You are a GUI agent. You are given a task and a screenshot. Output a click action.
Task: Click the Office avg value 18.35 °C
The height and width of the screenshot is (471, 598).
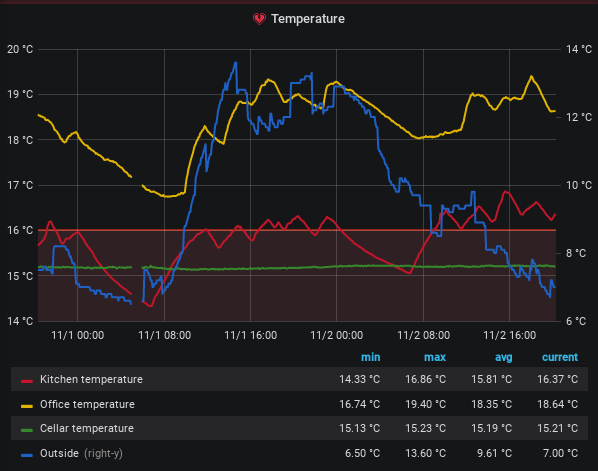click(x=492, y=404)
